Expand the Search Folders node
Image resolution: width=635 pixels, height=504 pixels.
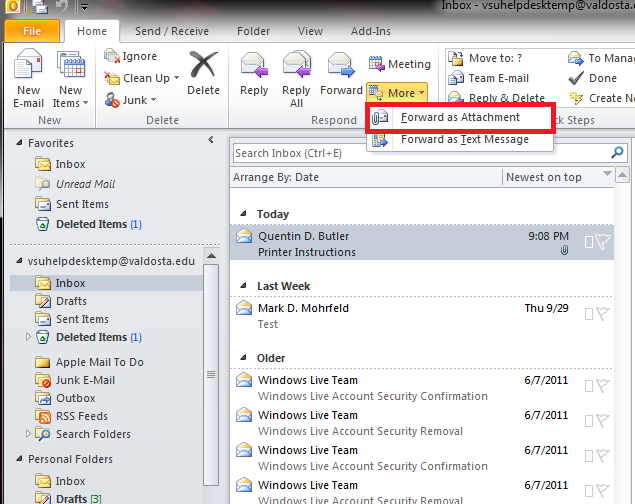pyautogui.click(x=28, y=434)
